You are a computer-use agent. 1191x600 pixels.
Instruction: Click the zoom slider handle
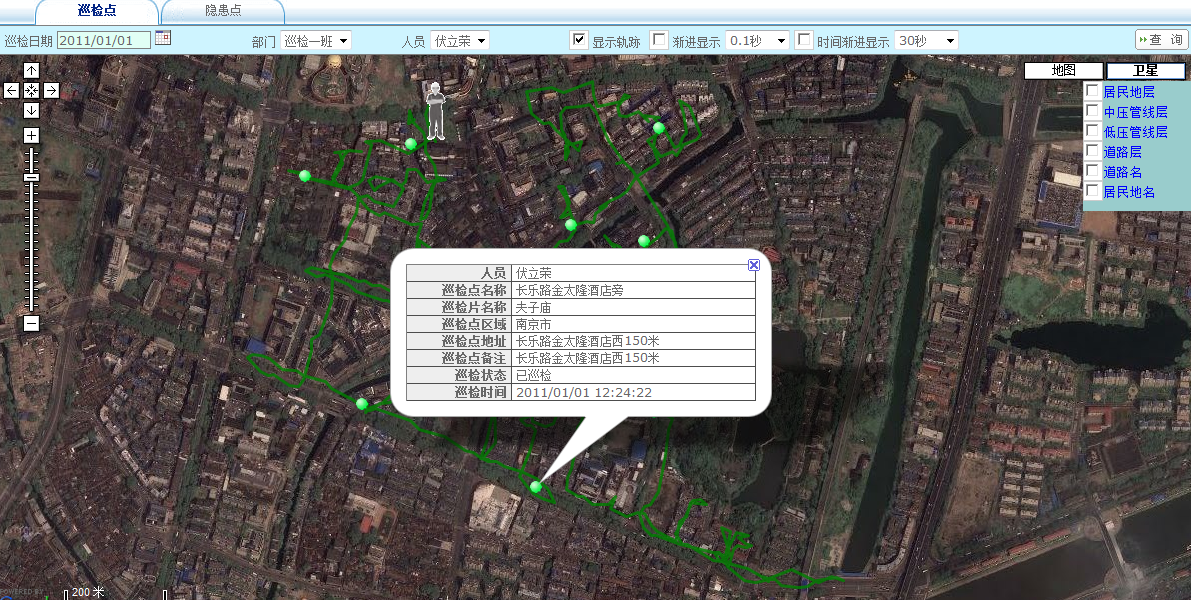point(31,177)
